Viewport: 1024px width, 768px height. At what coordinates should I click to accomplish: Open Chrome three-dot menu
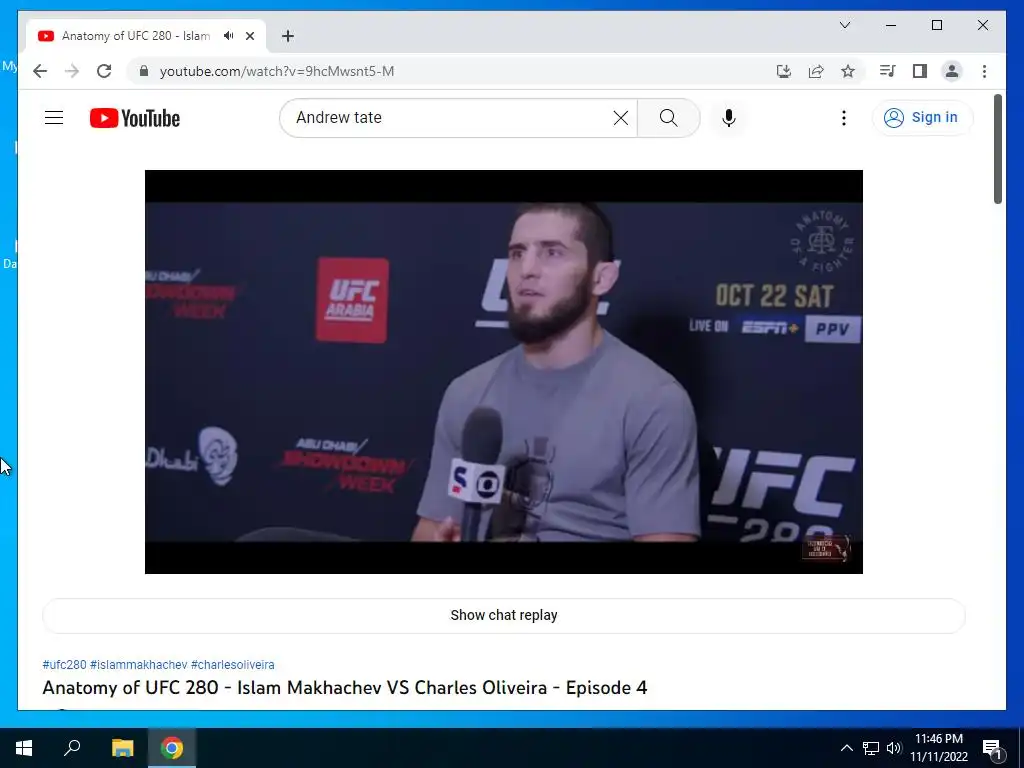tap(984, 71)
